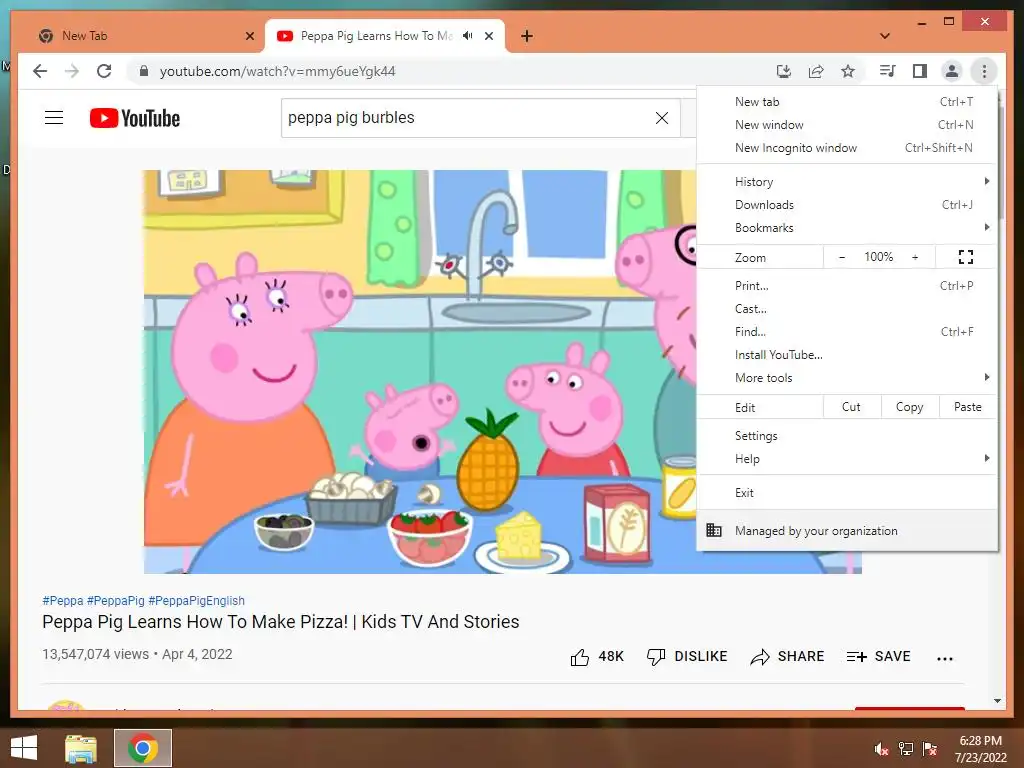Click the SHARE button under the video

click(787, 656)
